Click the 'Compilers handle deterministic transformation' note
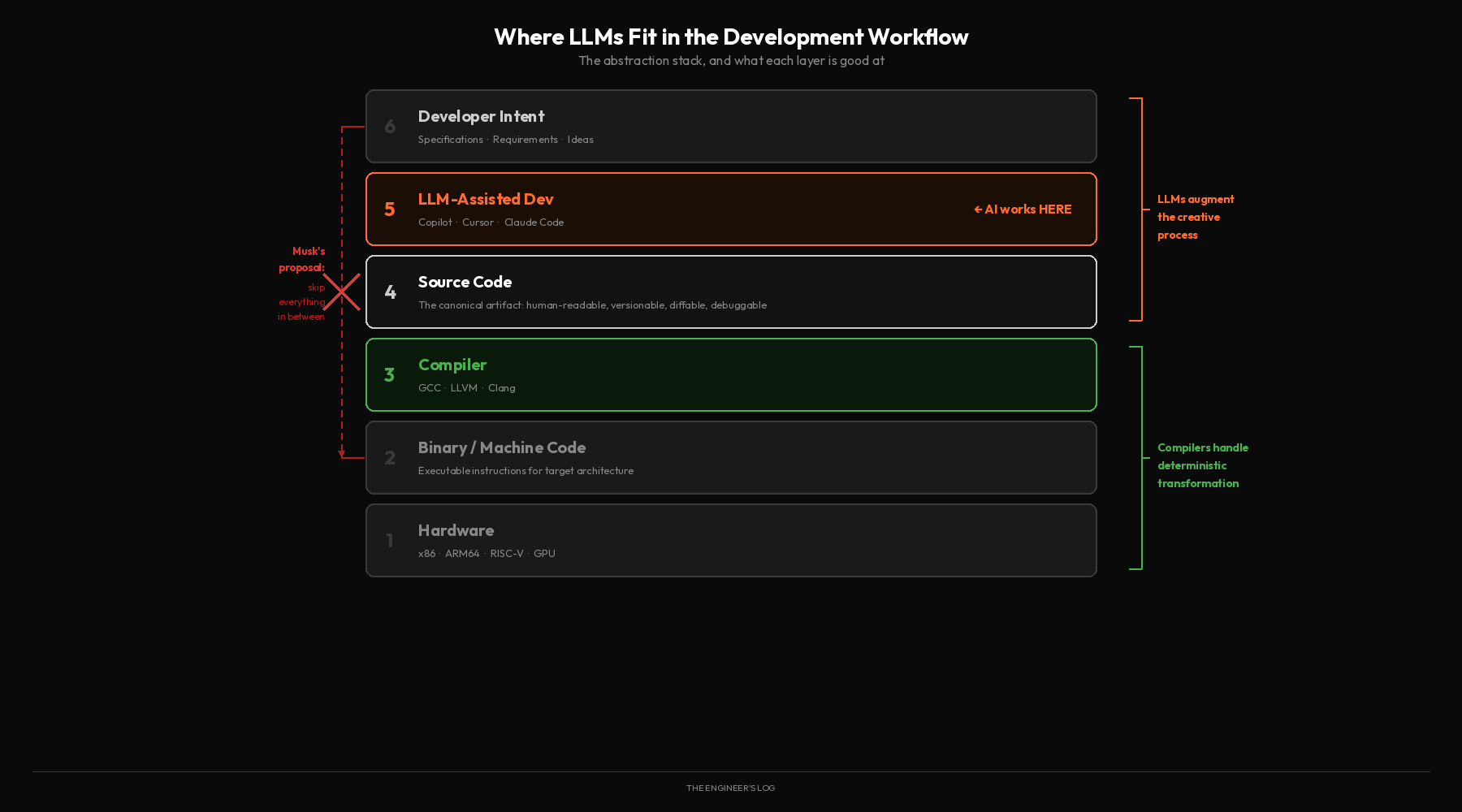 [1202, 465]
